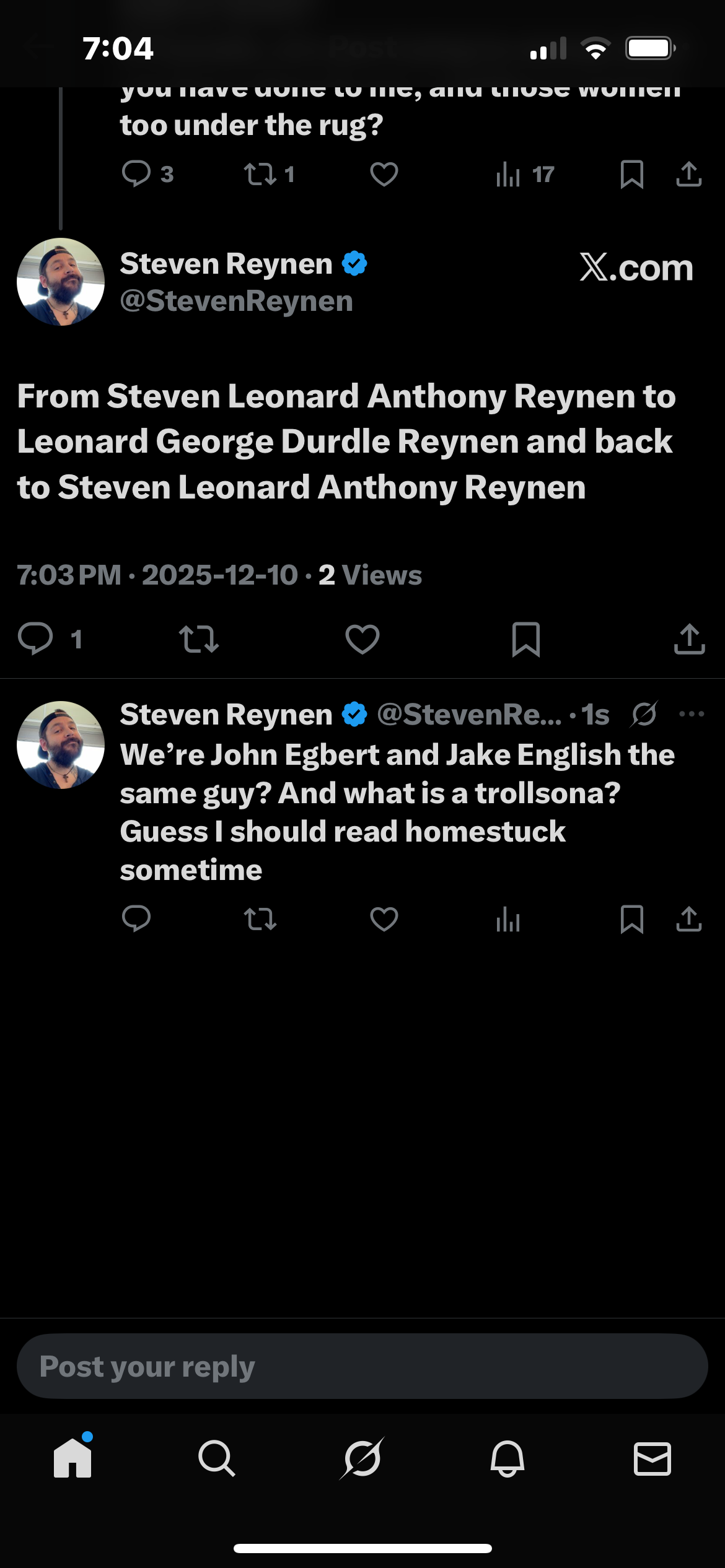725x1568 pixels.
Task: View analytics for the Homestuck reply
Action: click(508, 919)
